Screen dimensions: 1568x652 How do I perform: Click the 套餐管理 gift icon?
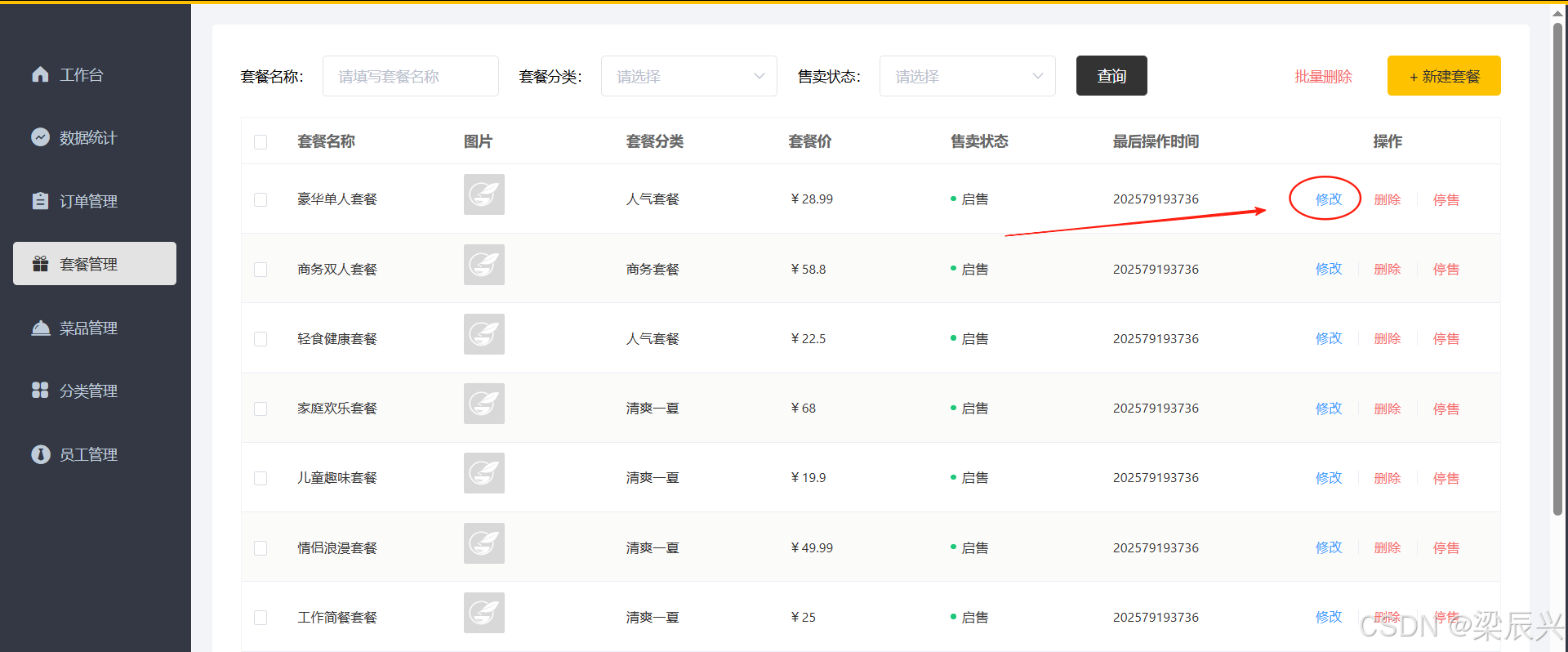pyautogui.click(x=40, y=264)
